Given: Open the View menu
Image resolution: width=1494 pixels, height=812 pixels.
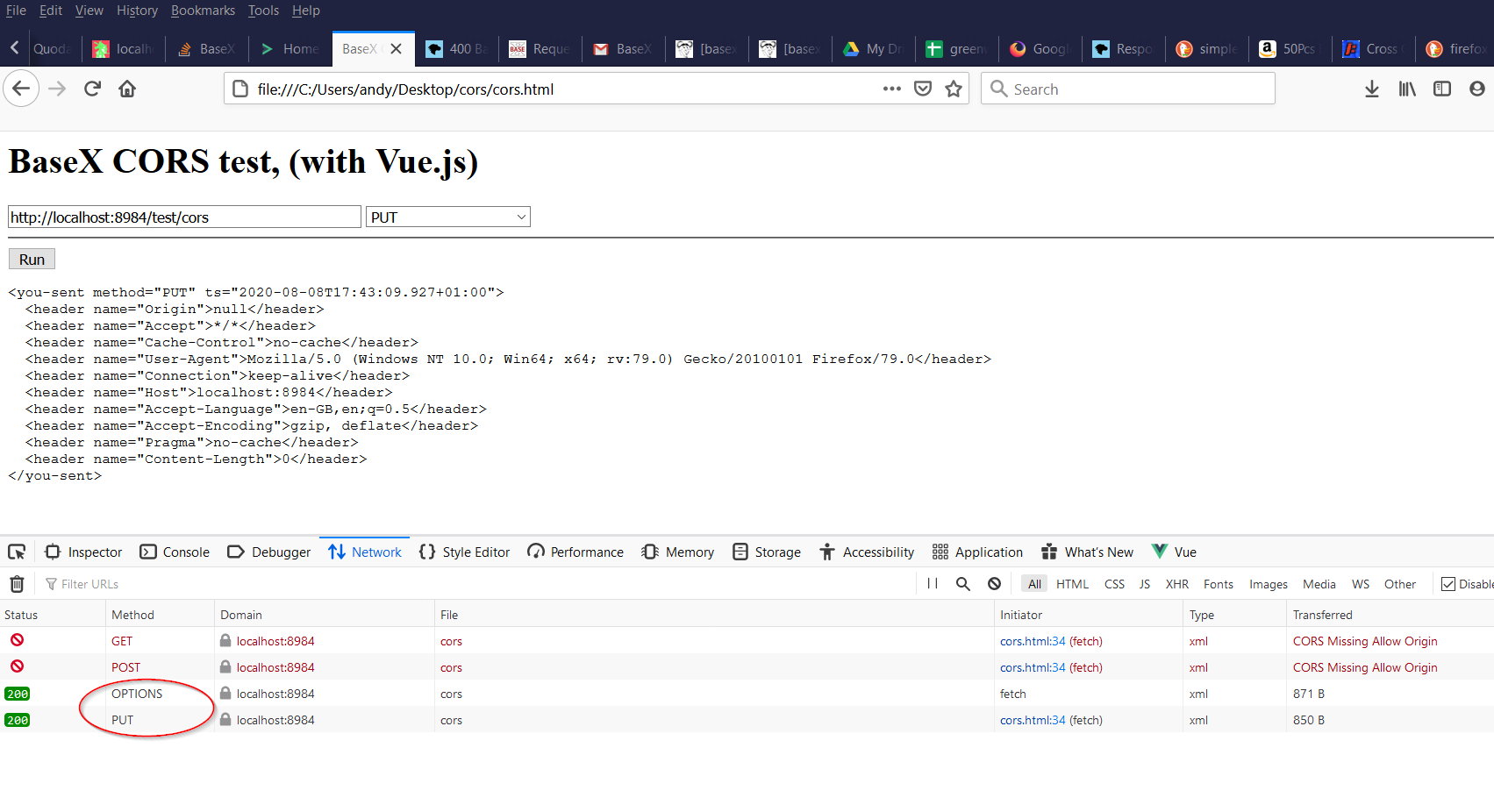Looking at the screenshot, I should click(x=89, y=11).
